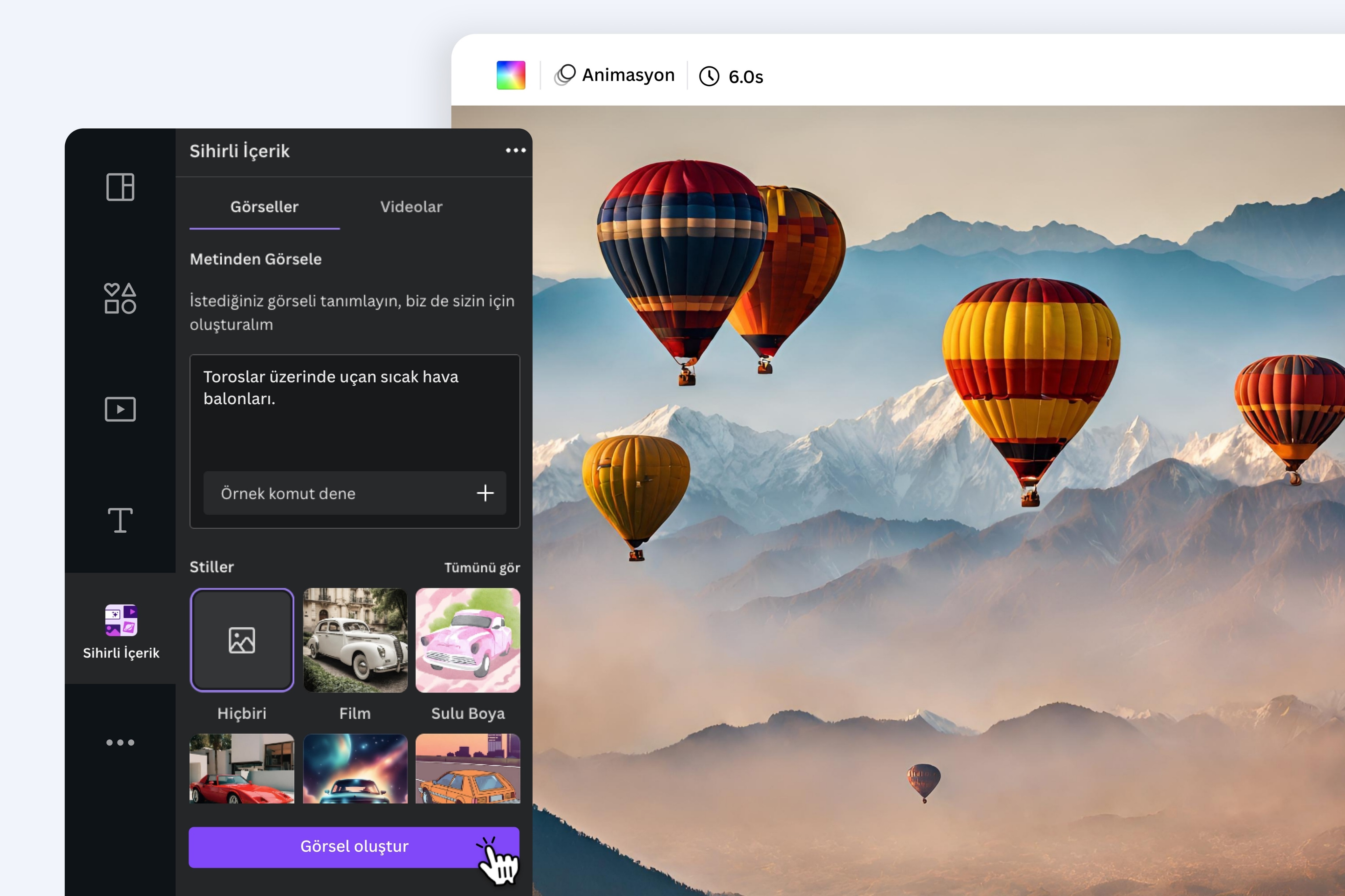Switch to the Videolar tab
This screenshot has height=896, width=1345.
(x=411, y=207)
